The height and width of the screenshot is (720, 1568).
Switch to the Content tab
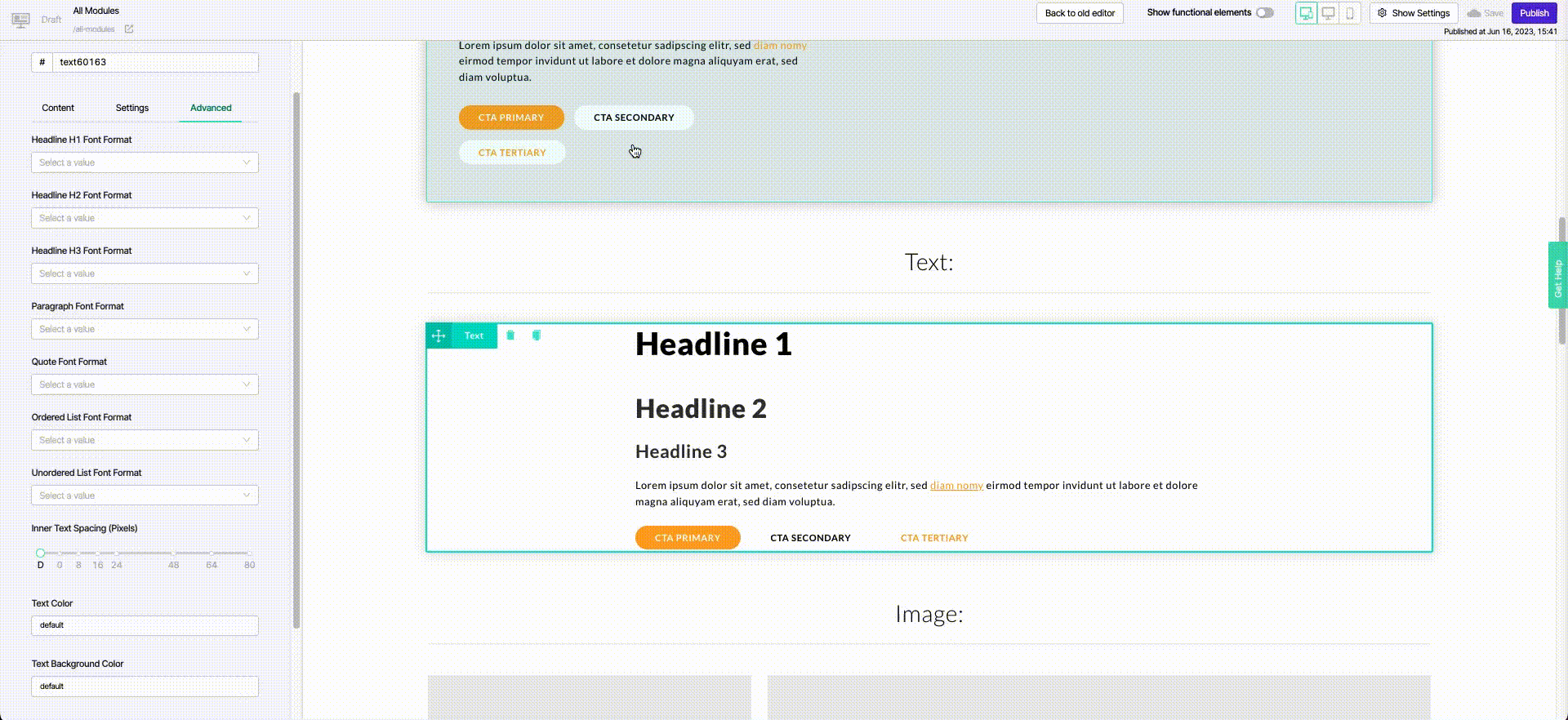pos(58,108)
